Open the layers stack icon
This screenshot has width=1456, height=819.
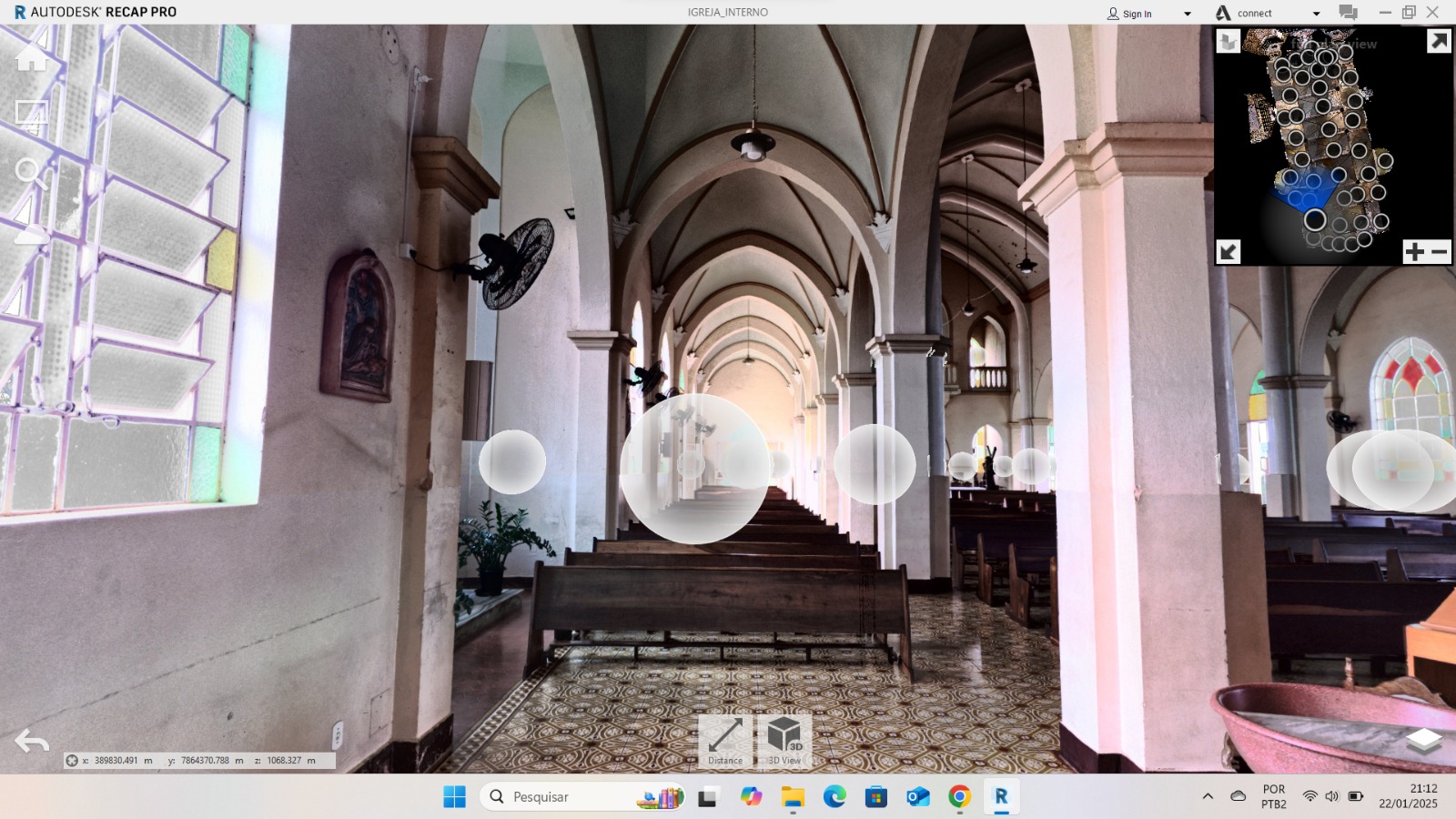point(1423,741)
